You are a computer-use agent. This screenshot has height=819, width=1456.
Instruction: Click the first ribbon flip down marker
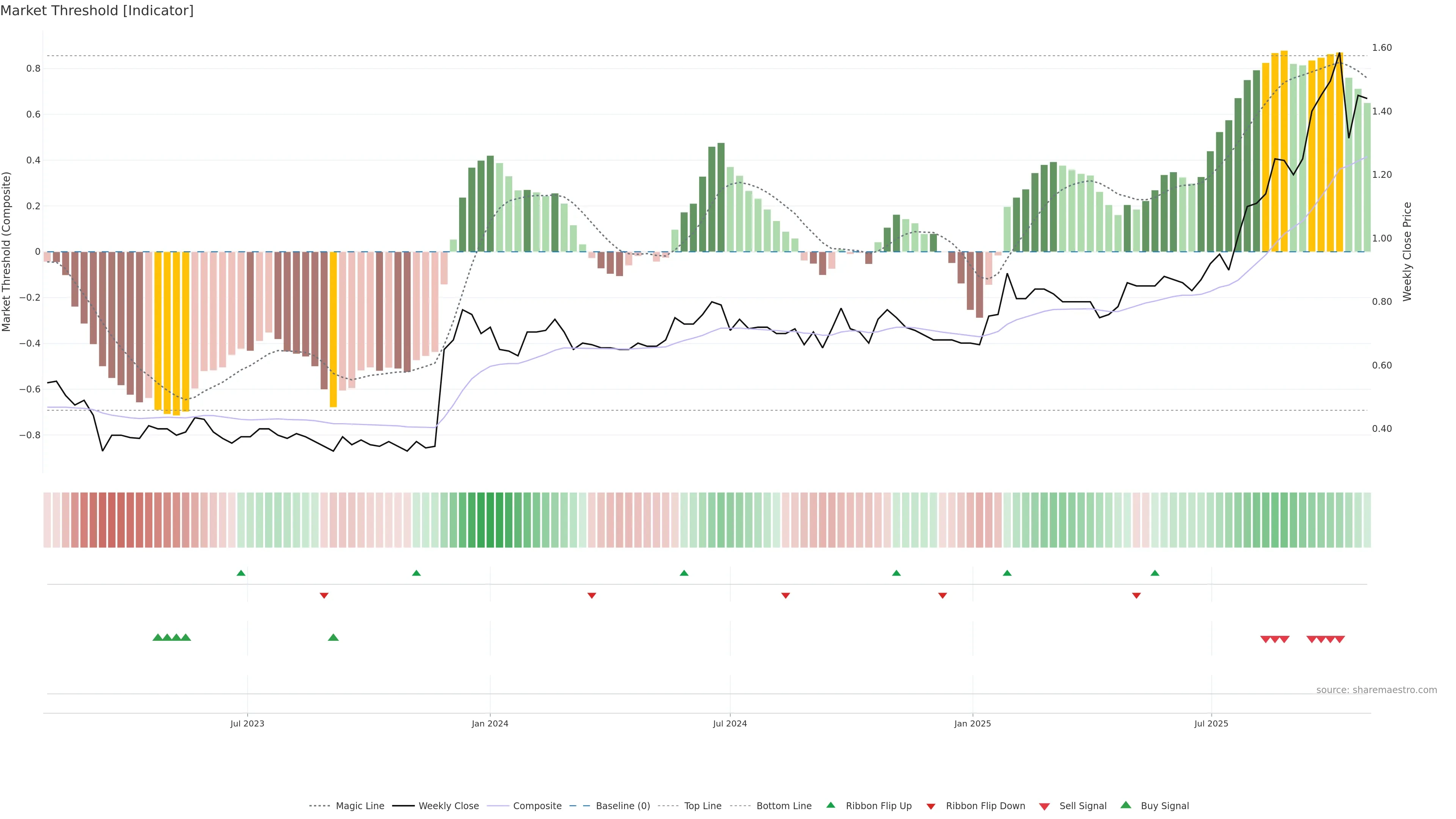pos(324,595)
